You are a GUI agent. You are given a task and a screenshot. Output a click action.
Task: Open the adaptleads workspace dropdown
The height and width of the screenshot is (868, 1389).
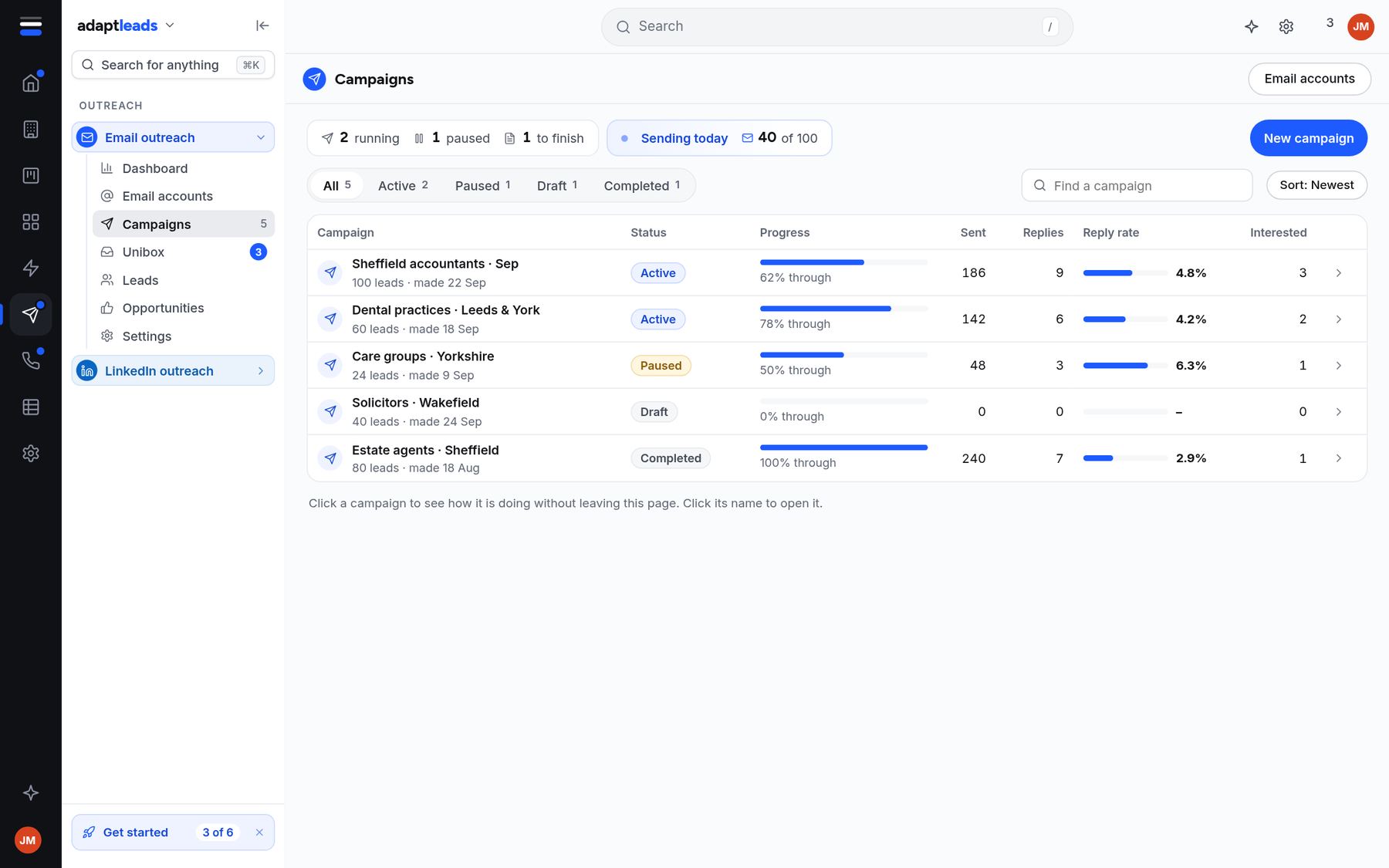click(126, 25)
